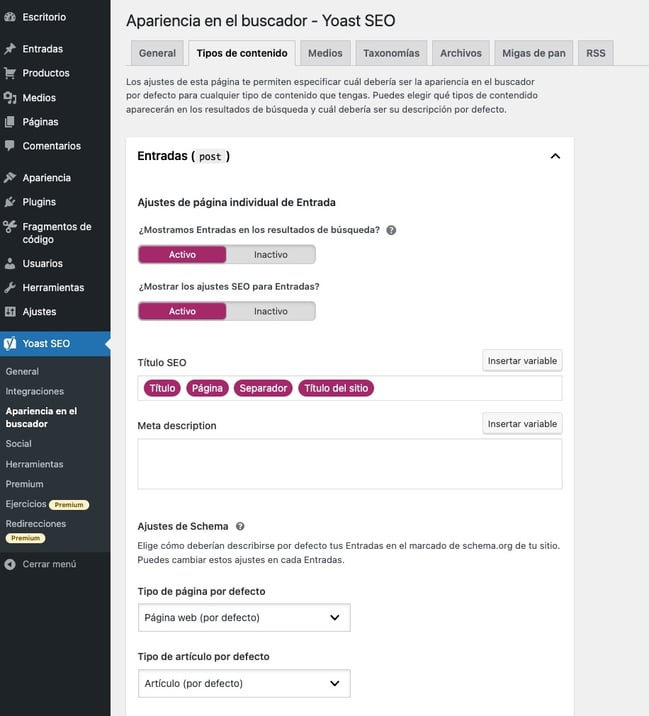Set show Entradas in search results to Inactivo
649x716 pixels.
[x=270, y=254]
